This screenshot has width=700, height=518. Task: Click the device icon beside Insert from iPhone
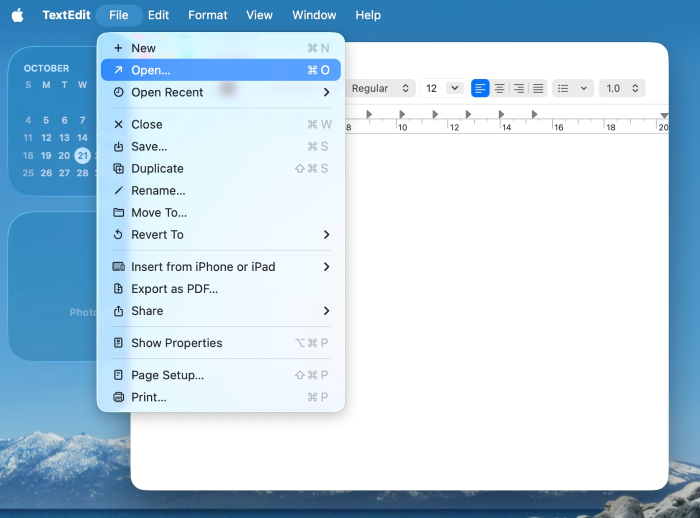click(118, 267)
